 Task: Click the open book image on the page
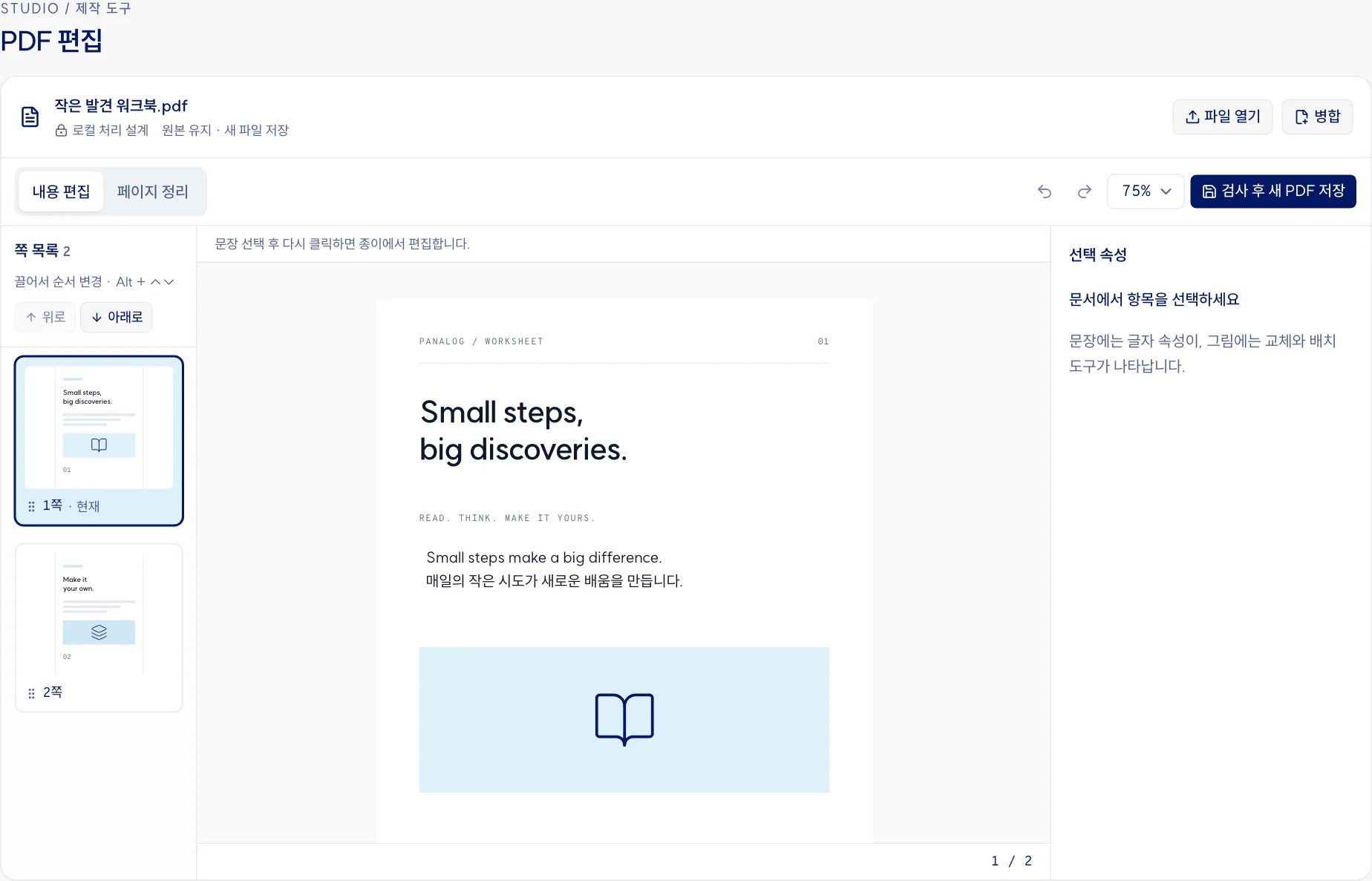(624, 720)
